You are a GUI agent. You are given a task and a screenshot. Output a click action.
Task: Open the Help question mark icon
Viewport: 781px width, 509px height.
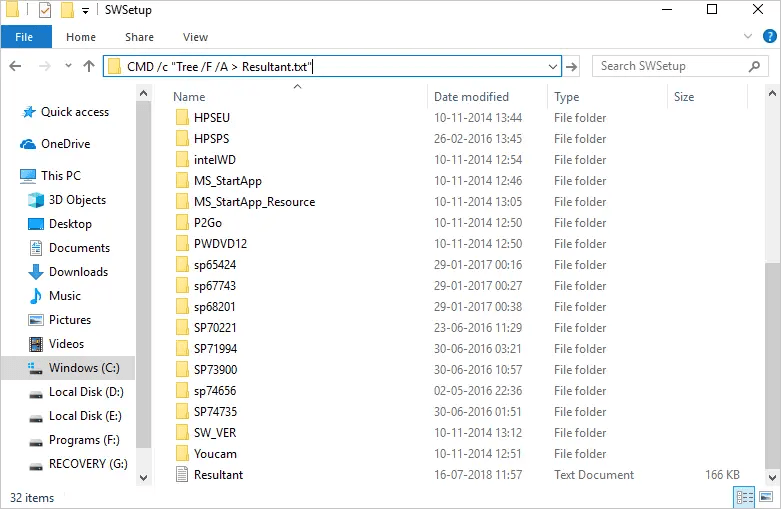770,36
